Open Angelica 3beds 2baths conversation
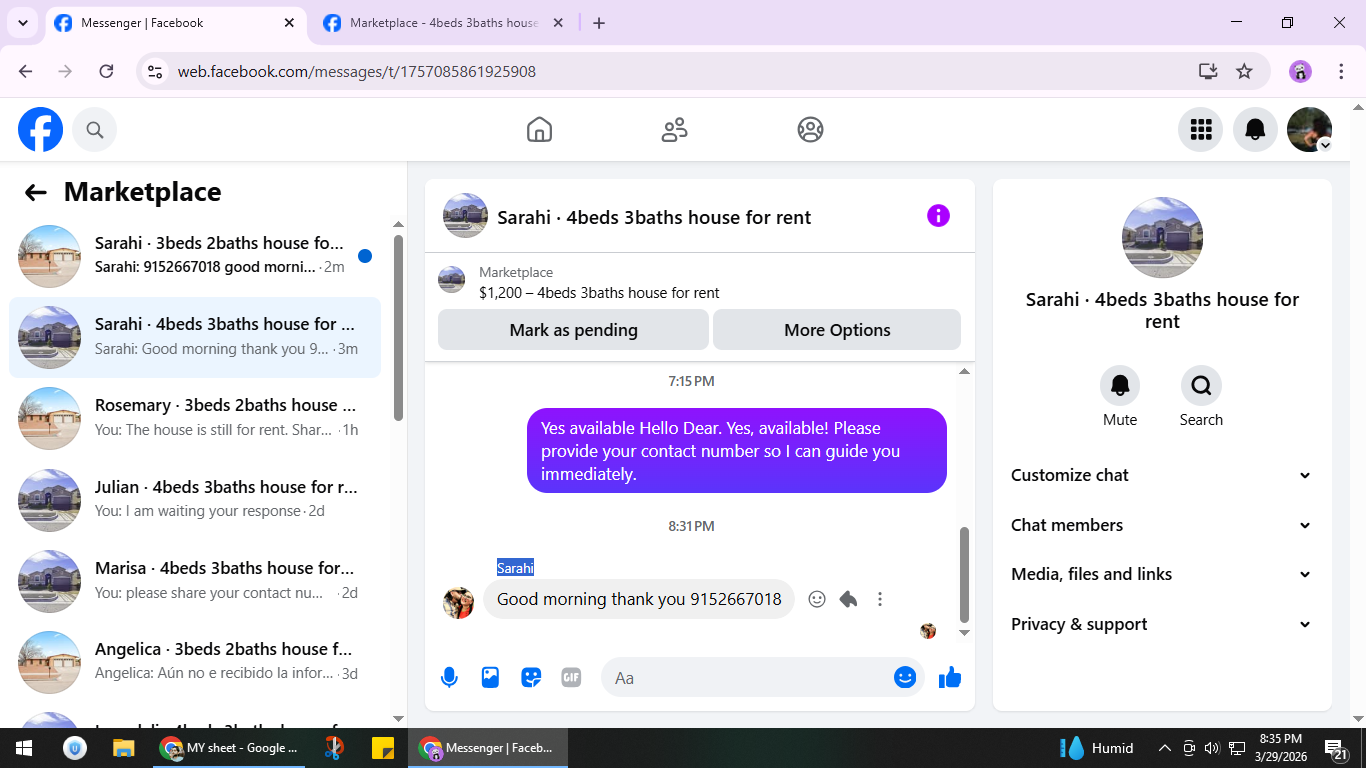This screenshot has height=768, width=1366. pyautogui.click(x=195, y=662)
